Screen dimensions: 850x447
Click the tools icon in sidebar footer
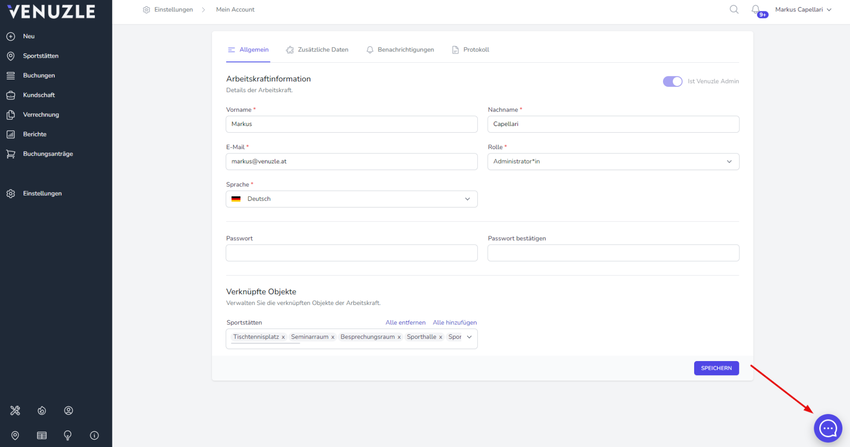point(15,410)
